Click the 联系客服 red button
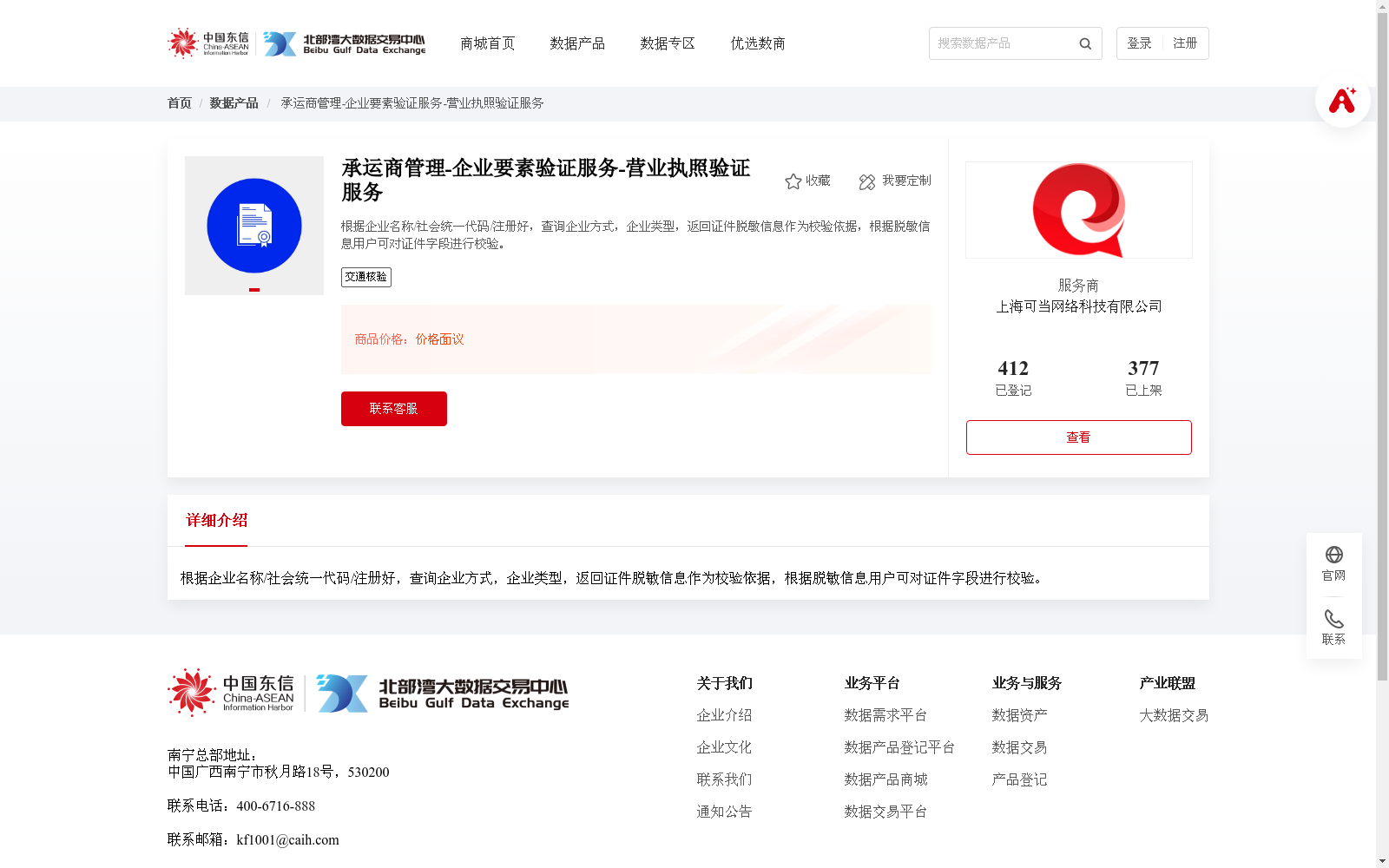 394,409
